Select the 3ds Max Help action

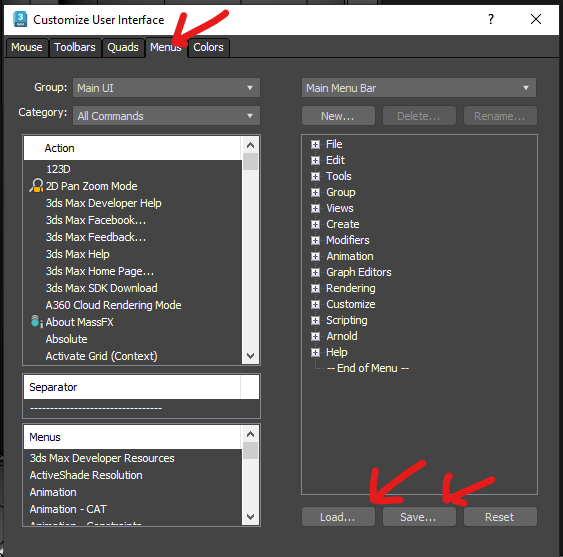78,254
